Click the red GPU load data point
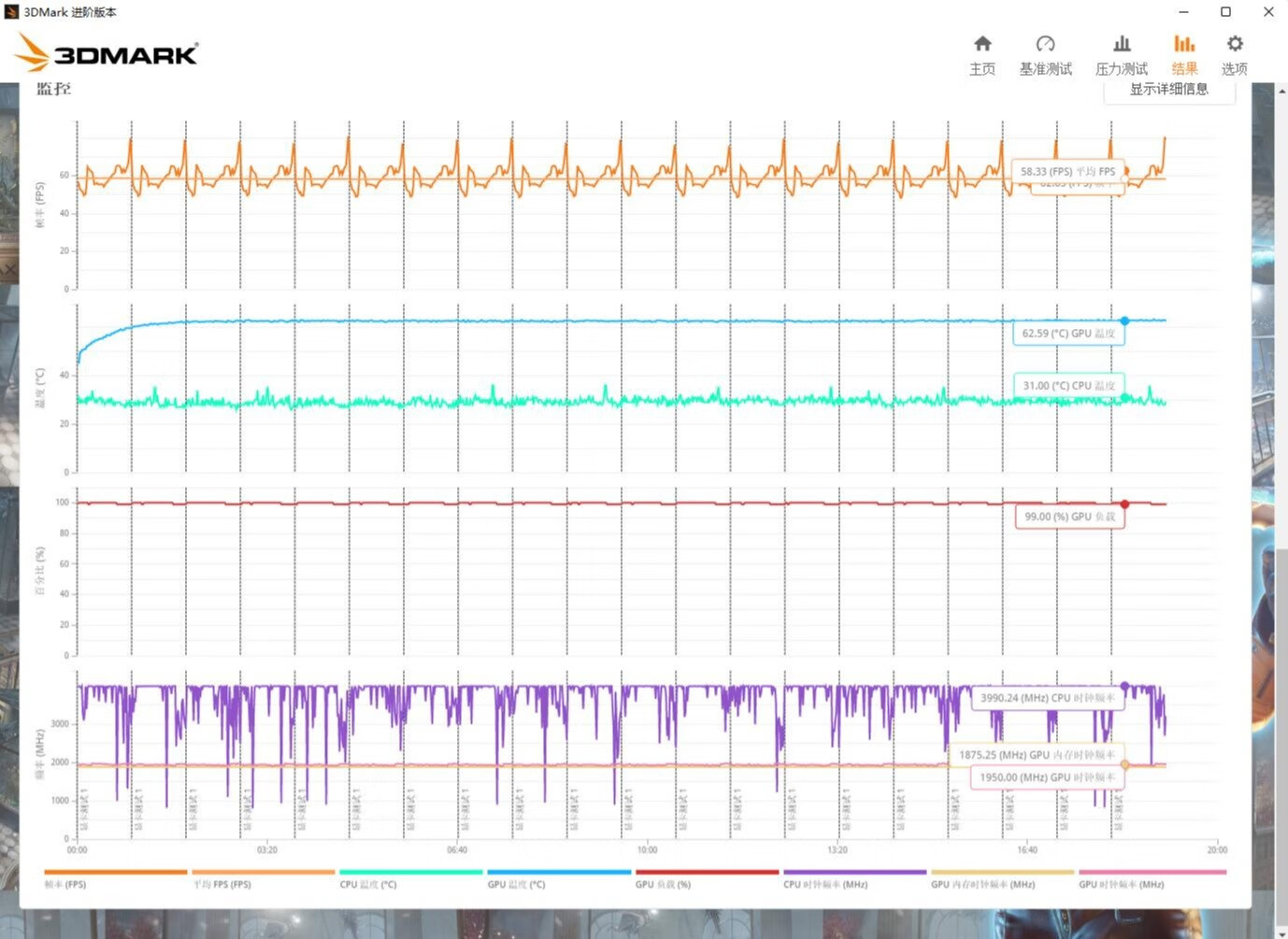1288x939 pixels. pyautogui.click(x=1124, y=504)
